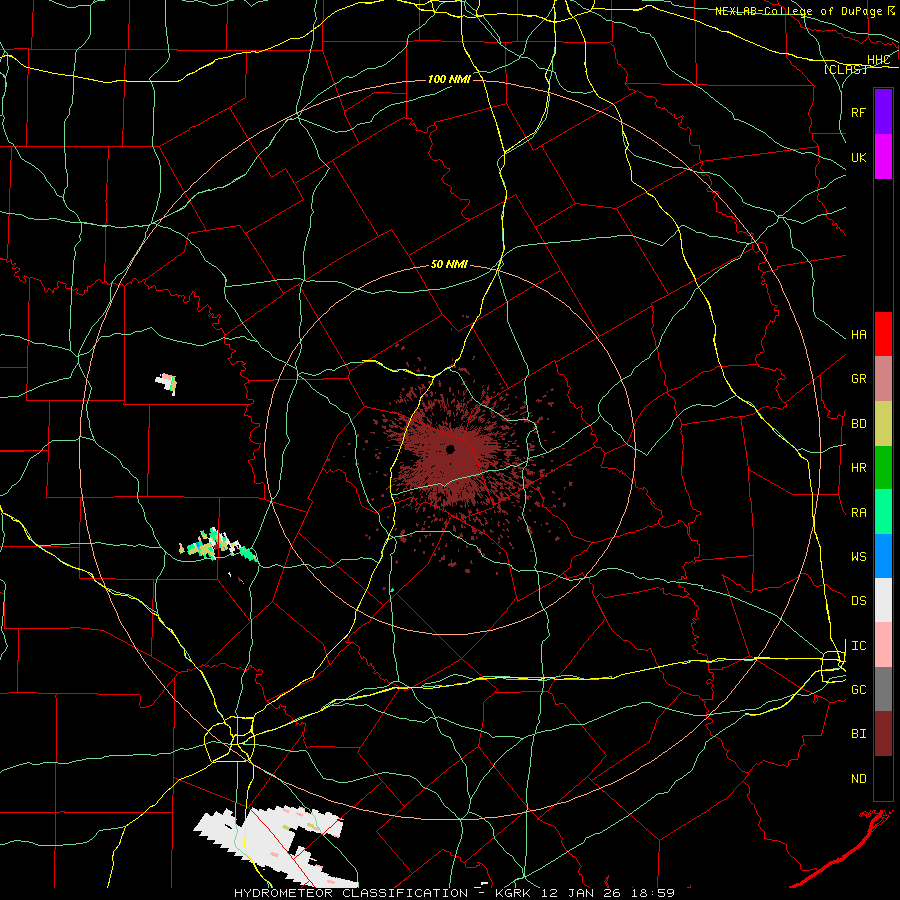
Task: Click the UK legend label
Action: (858, 158)
